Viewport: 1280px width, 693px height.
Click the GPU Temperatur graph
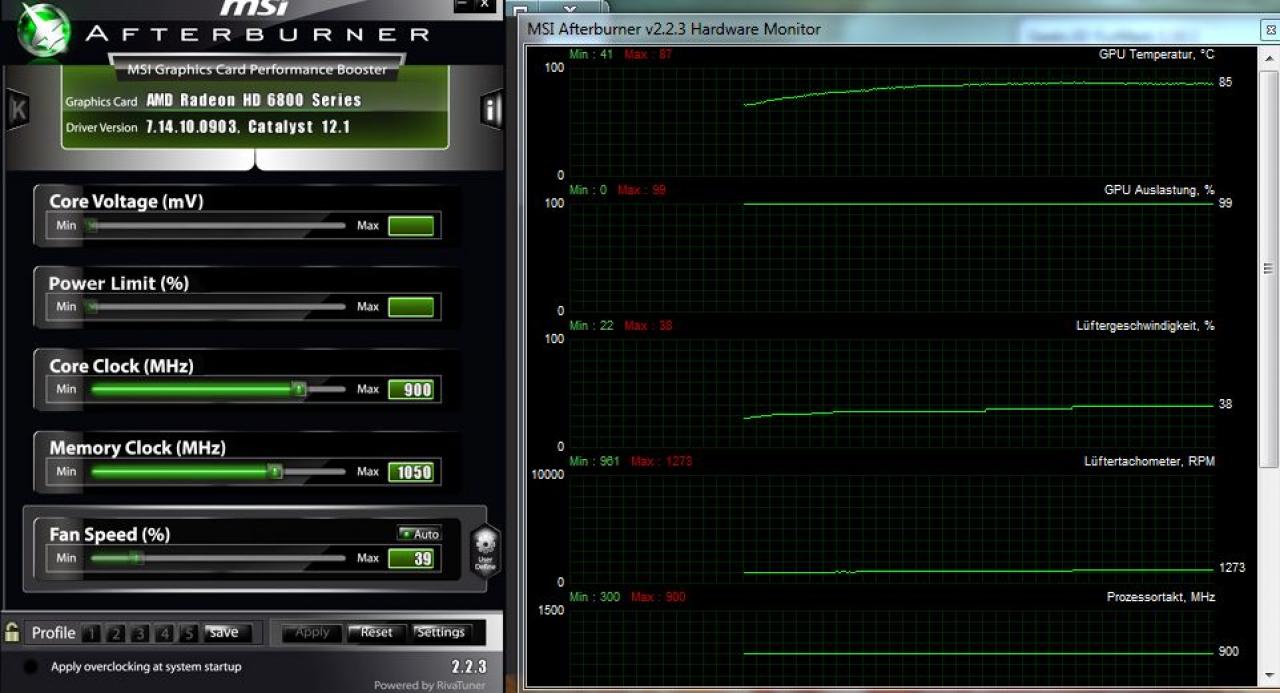tap(892, 122)
